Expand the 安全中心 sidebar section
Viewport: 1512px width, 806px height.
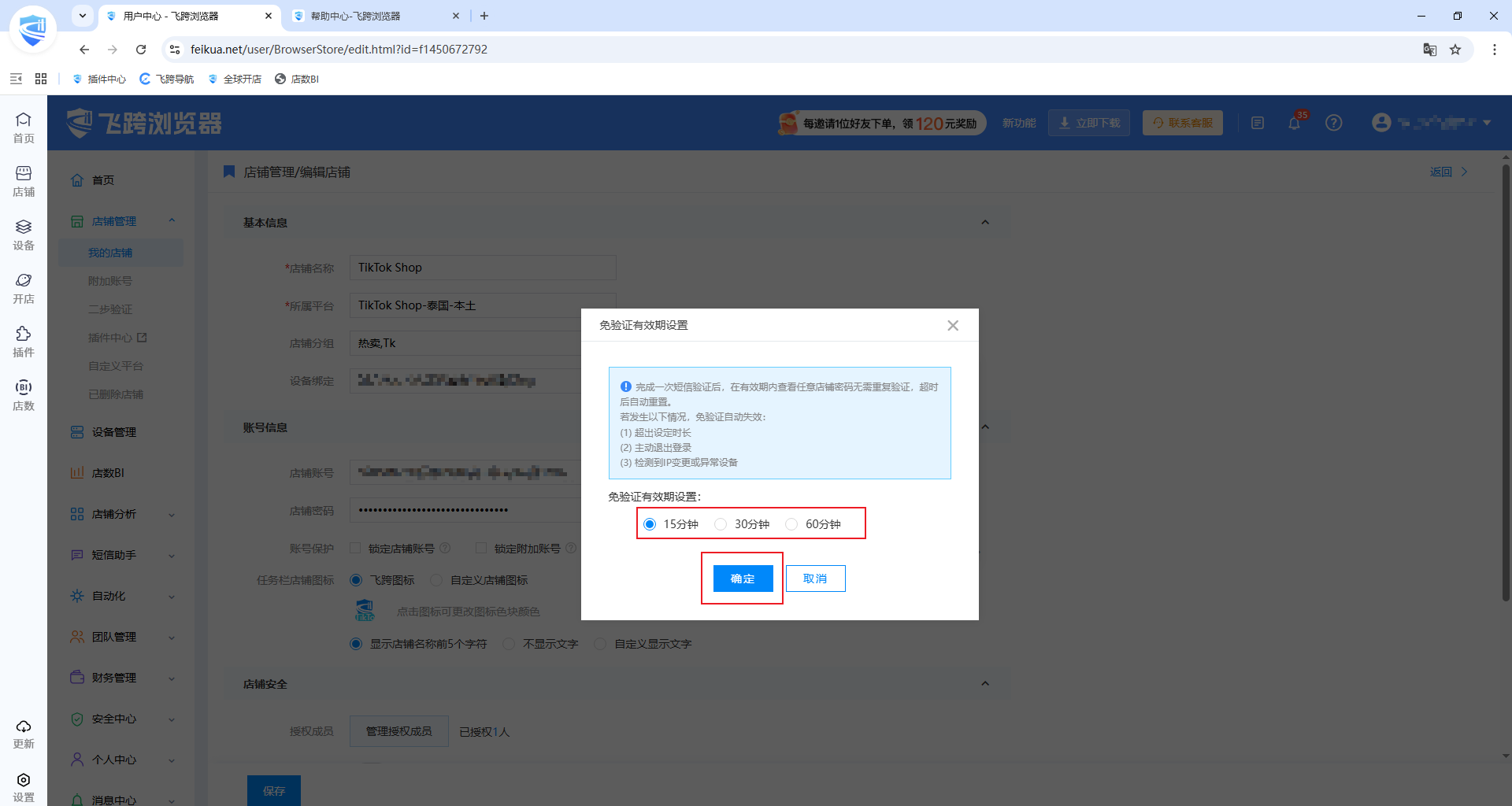click(172, 719)
